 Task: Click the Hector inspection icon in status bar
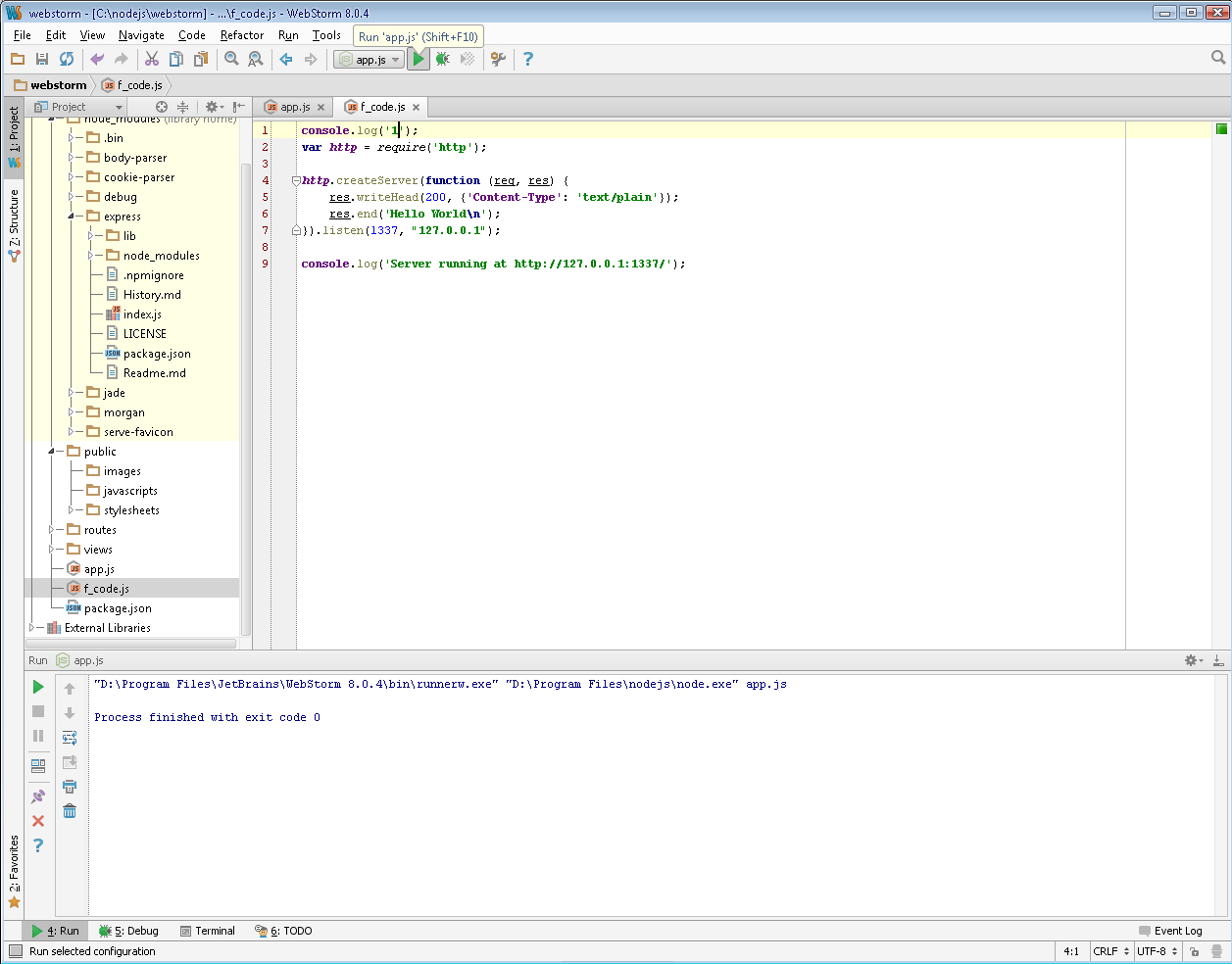tap(1216, 951)
